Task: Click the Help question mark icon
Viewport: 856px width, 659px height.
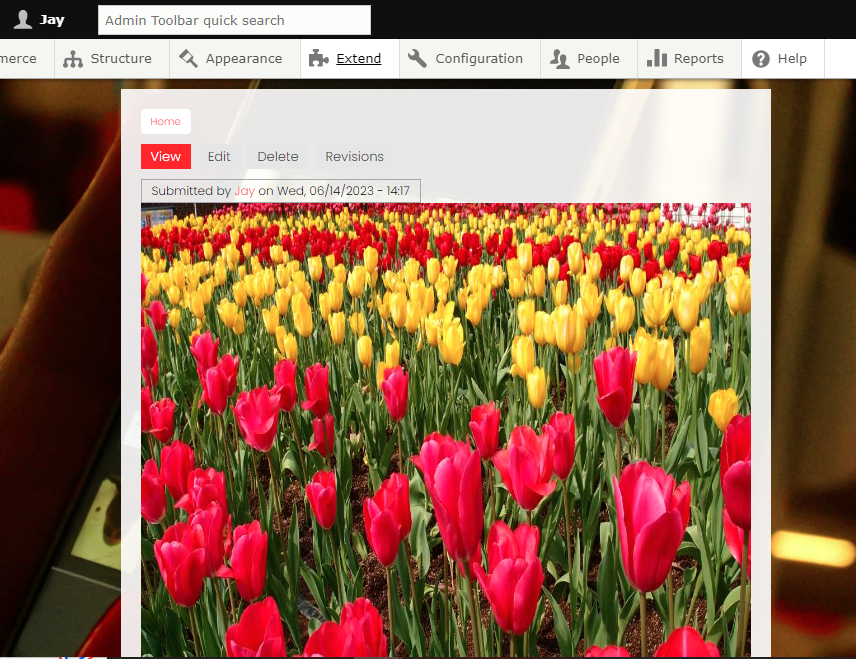Action: click(760, 58)
